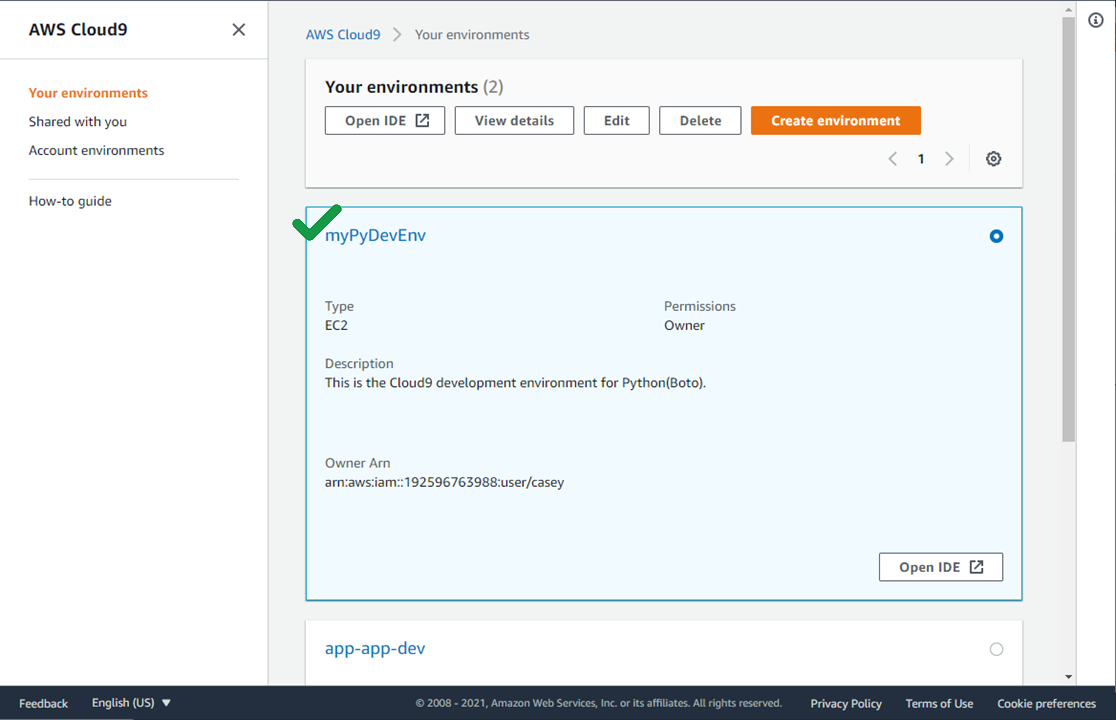The image size is (1116, 720).
Task: Open the info panel icon
Action: tap(1096, 21)
